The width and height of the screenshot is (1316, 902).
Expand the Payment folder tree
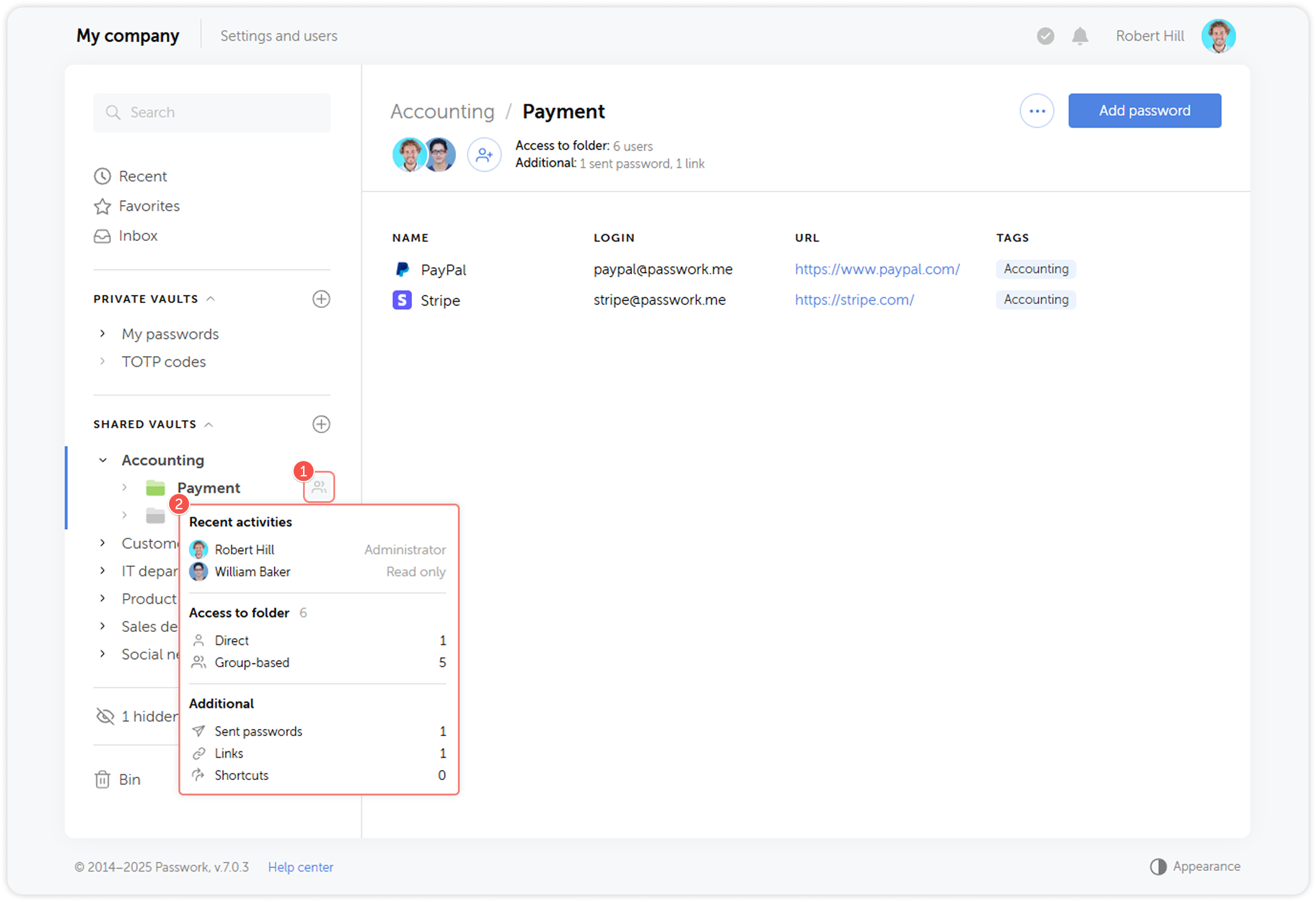pyautogui.click(x=125, y=488)
